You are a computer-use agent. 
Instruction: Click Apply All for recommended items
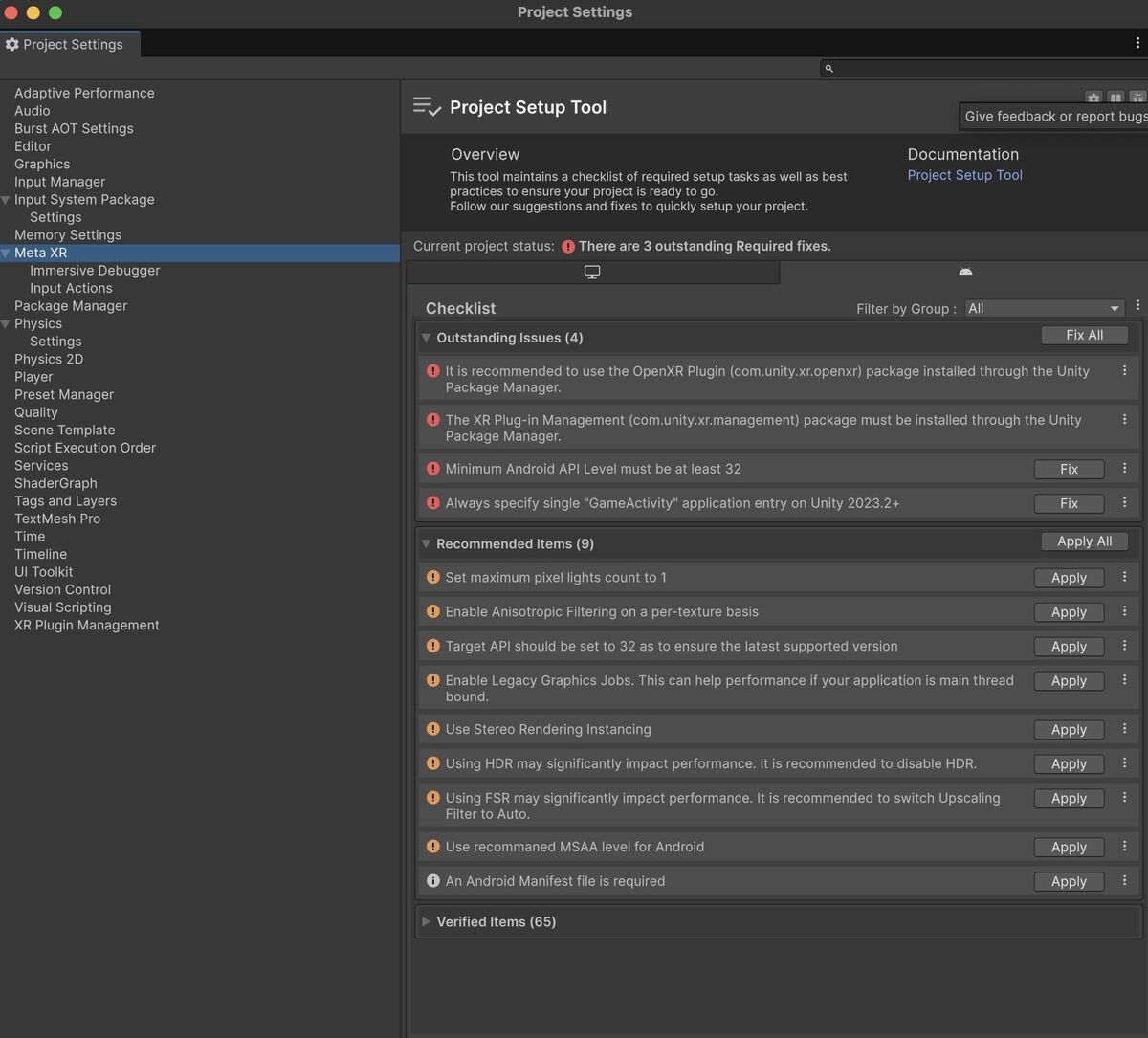point(1085,541)
